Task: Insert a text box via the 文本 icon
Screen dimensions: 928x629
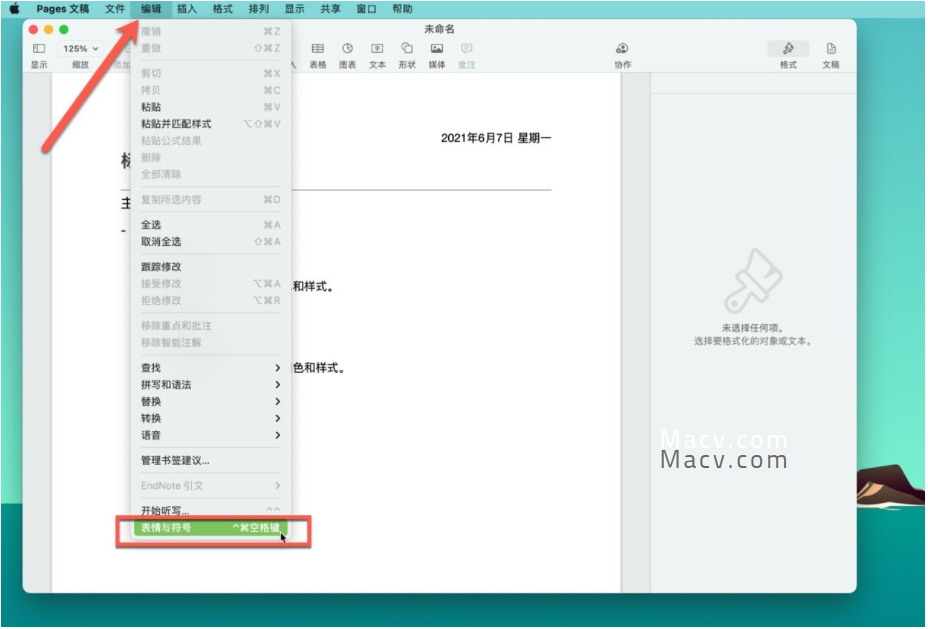Action: pos(378,48)
